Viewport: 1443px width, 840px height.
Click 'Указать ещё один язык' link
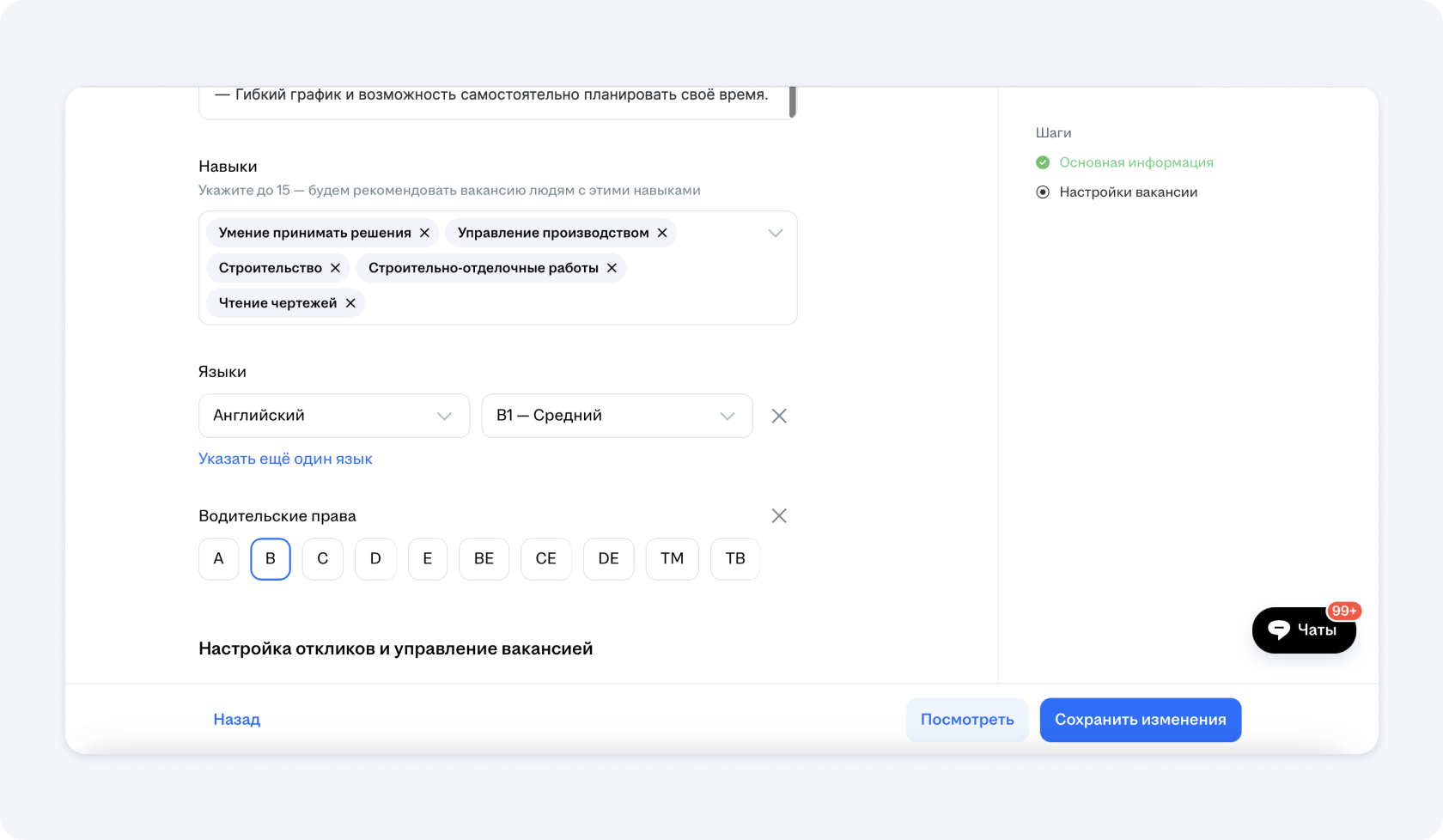(x=285, y=459)
